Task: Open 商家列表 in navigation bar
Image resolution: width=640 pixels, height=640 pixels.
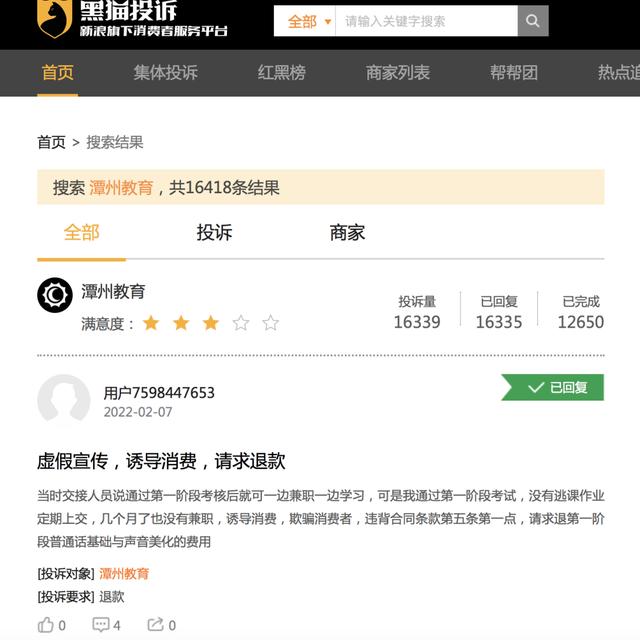Action: [398, 73]
